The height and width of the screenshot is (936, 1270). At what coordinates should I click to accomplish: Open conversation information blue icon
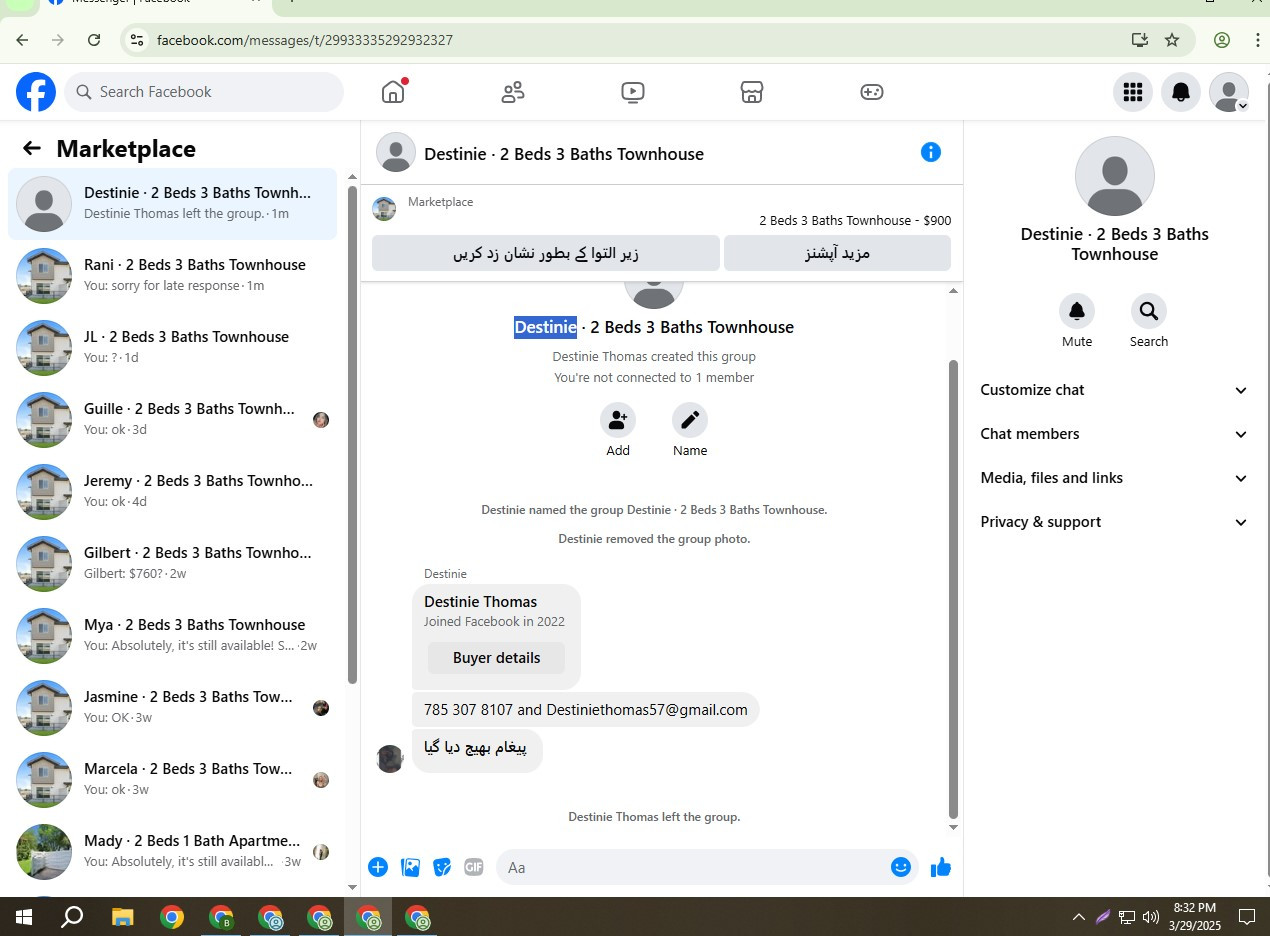tap(931, 152)
